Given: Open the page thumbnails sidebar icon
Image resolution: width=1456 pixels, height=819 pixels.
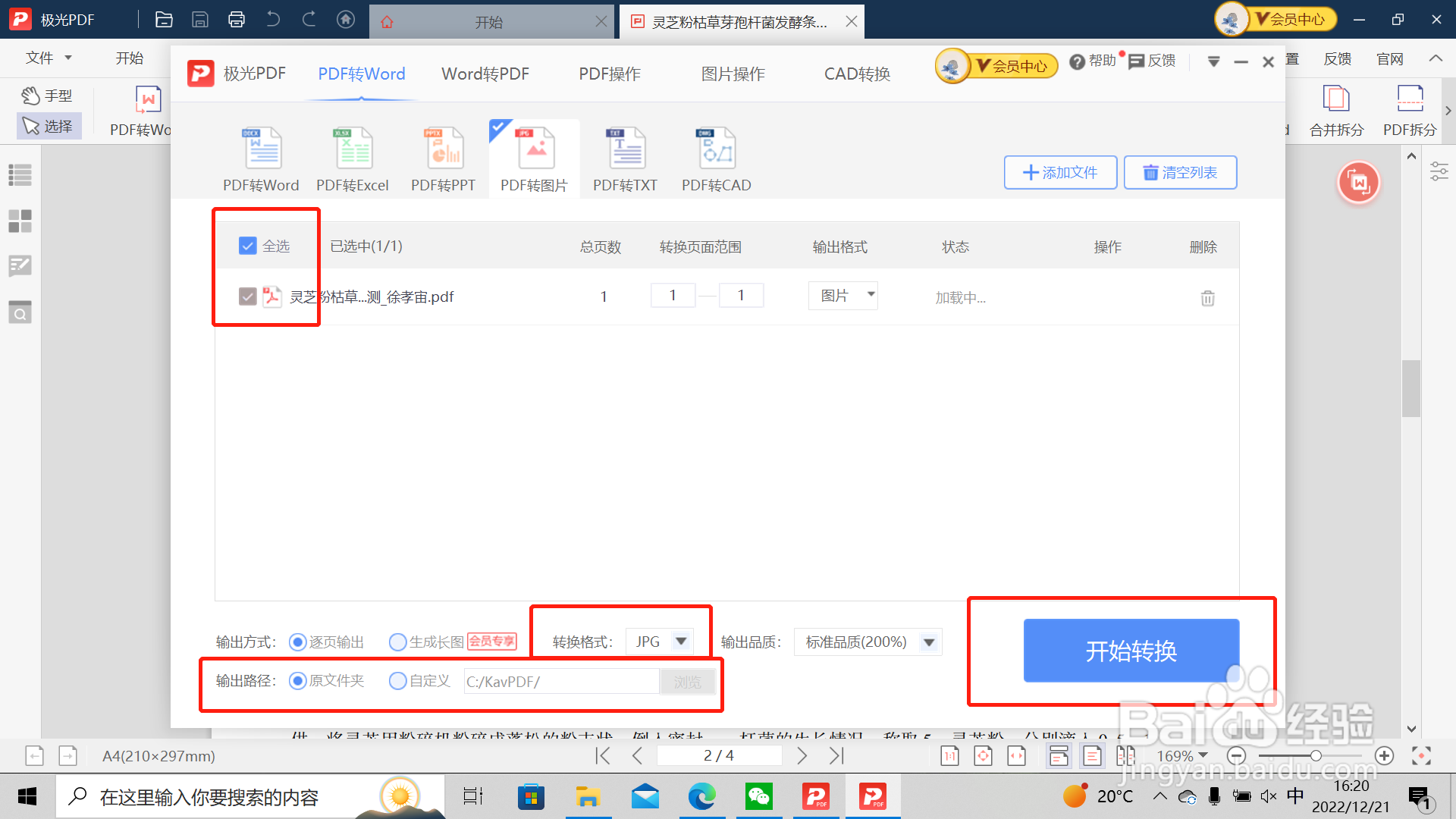Looking at the screenshot, I should tap(20, 221).
